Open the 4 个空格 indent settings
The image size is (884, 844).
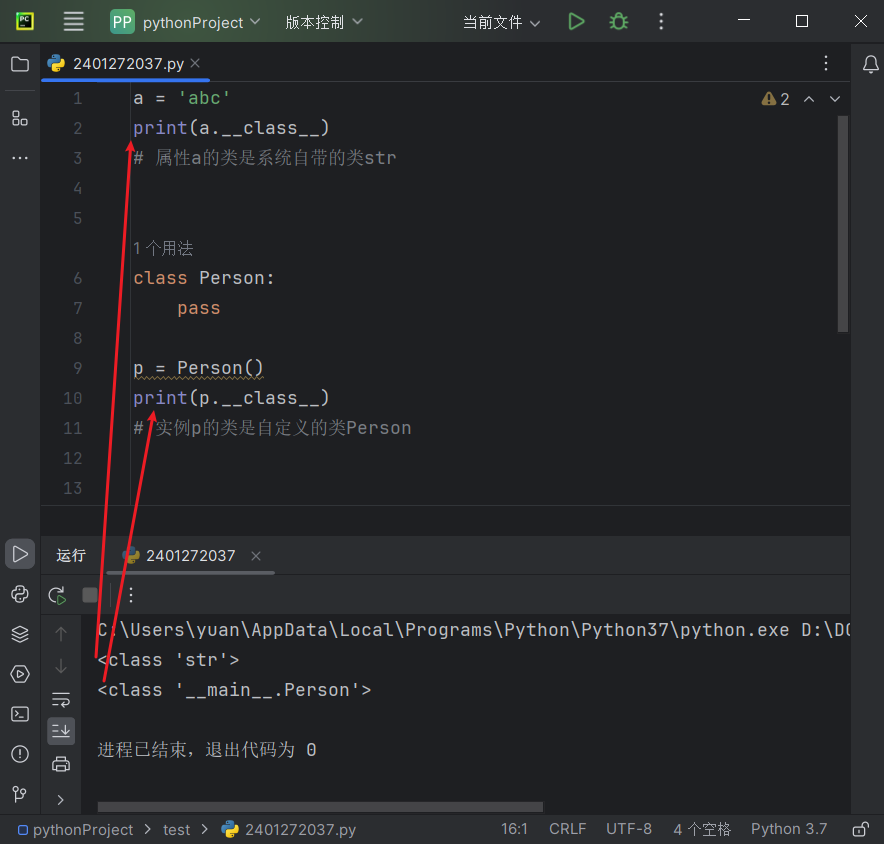point(702,829)
